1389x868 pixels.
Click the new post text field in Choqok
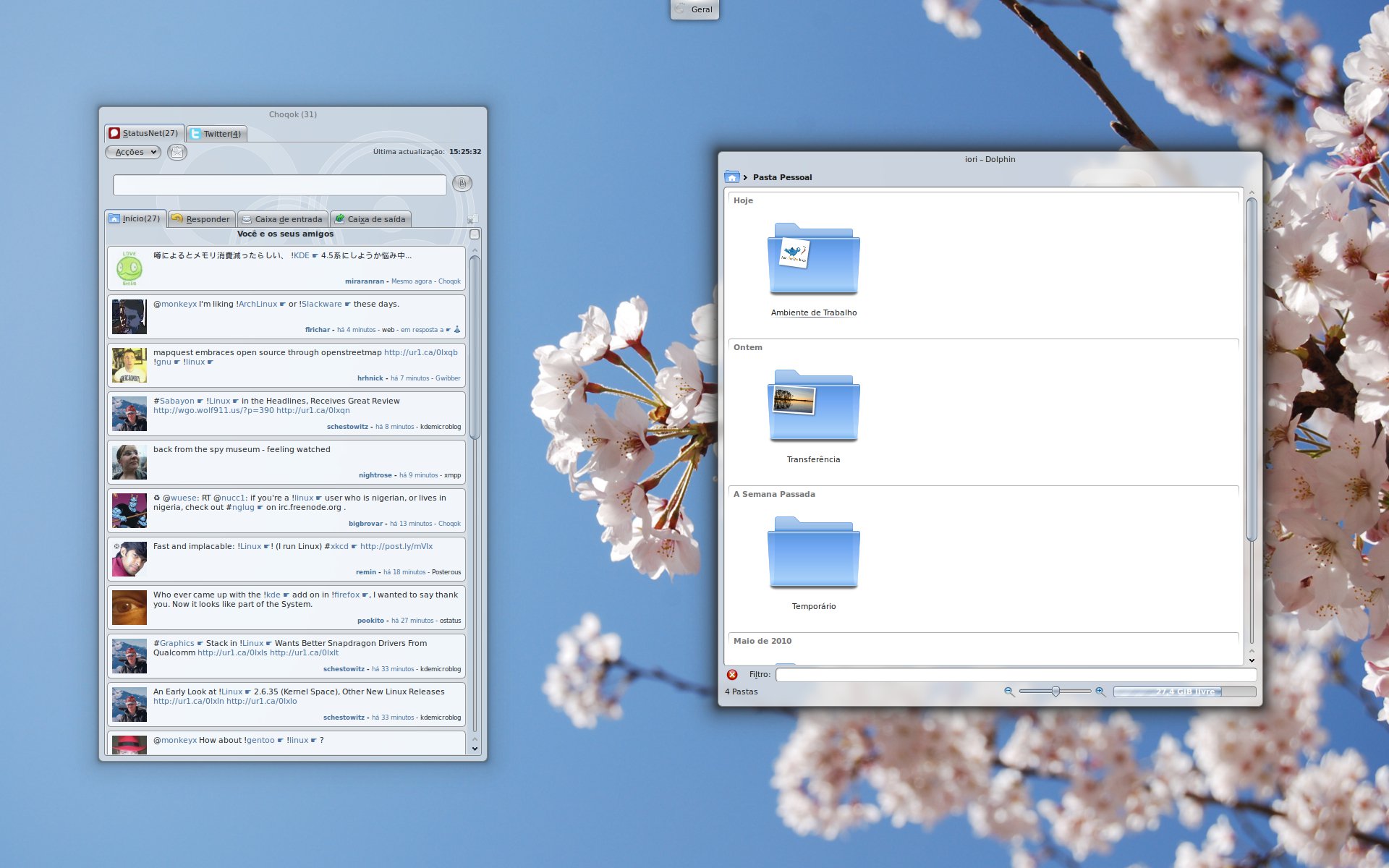(279, 184)
